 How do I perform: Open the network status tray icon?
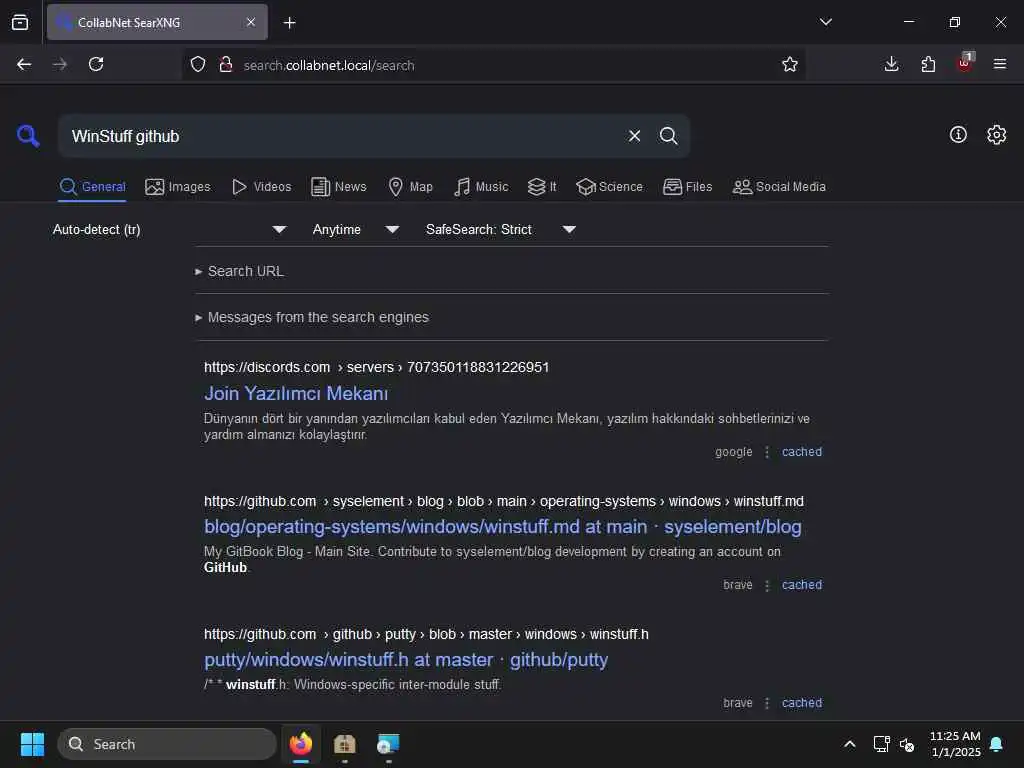pos(882,744)
